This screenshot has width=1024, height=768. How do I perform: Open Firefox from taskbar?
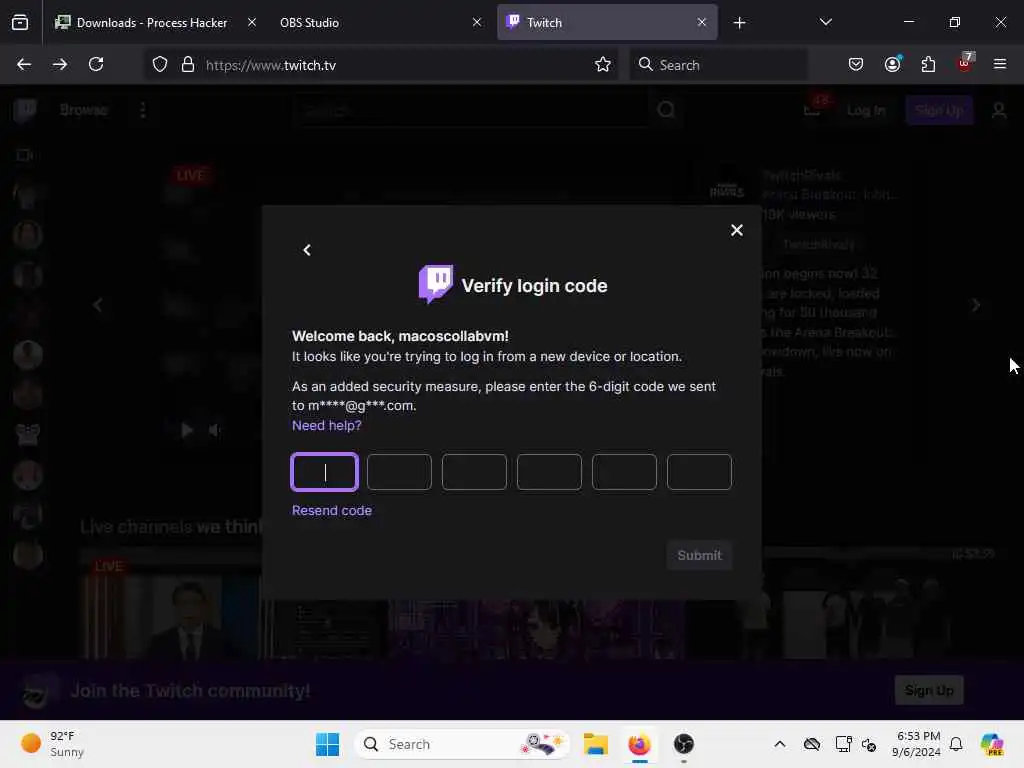click(x=639, y=744)
